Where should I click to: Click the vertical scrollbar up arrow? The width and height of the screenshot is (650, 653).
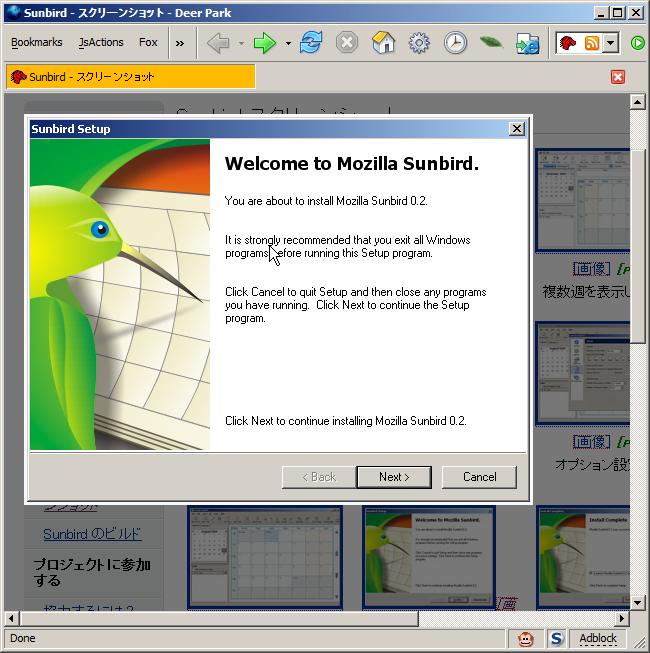point(638,102)
